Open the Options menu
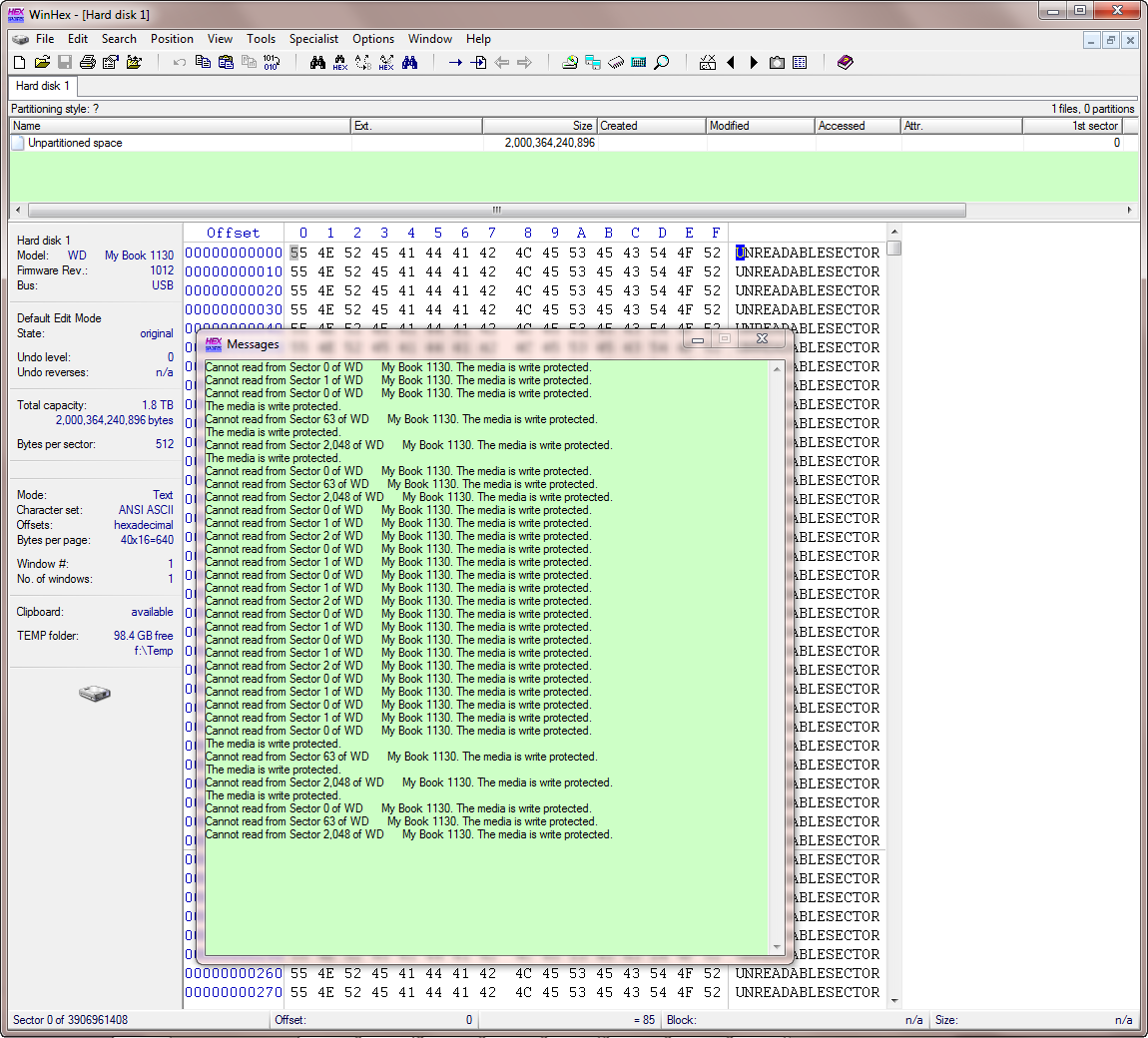1148x1038 pixels. pos(373,40)
